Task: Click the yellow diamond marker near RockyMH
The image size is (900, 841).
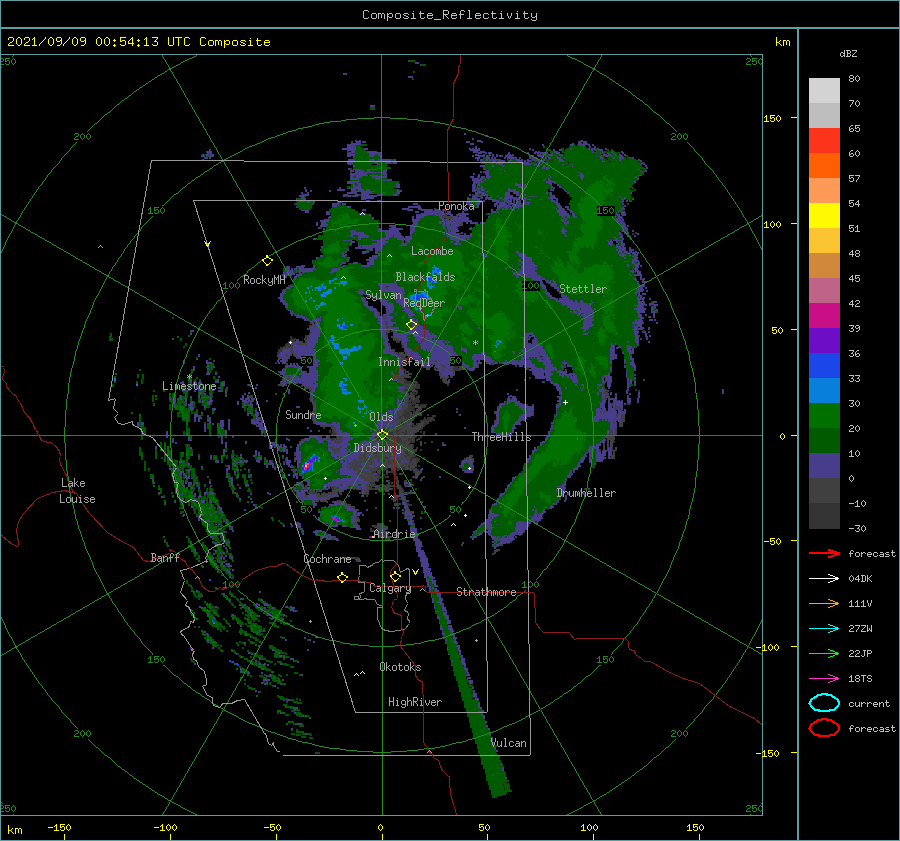Action: (267, 261)
